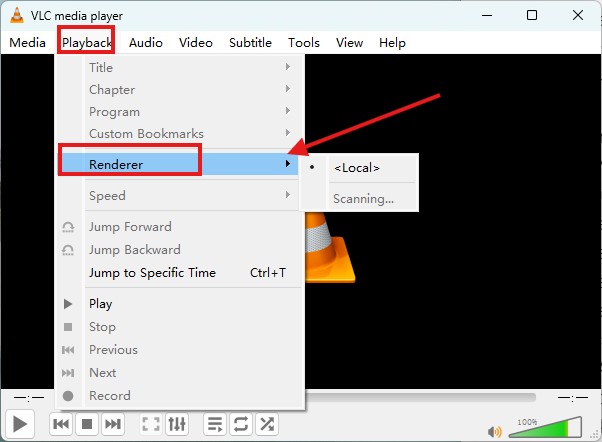This screenshot has height=442, width=602.
Task: Click the Chapter menu entry
Action: [179, 90]
